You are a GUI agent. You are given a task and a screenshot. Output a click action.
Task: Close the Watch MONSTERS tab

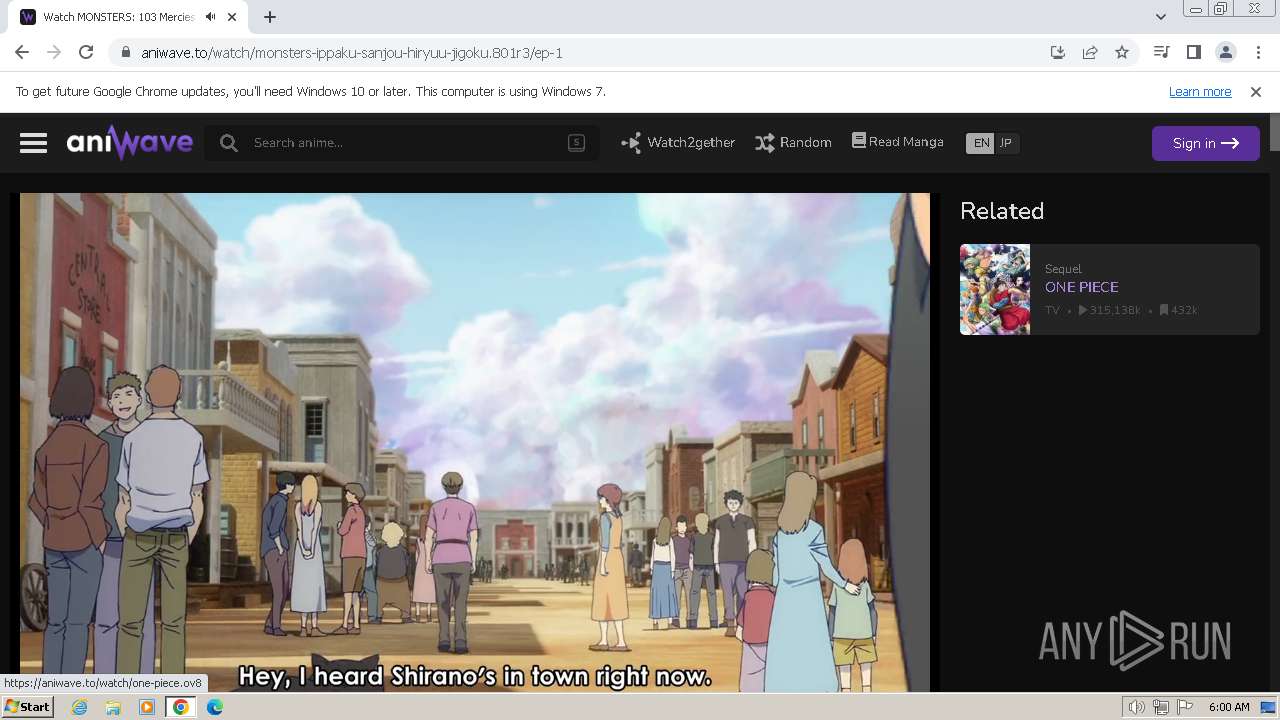[x=234, y=17]
